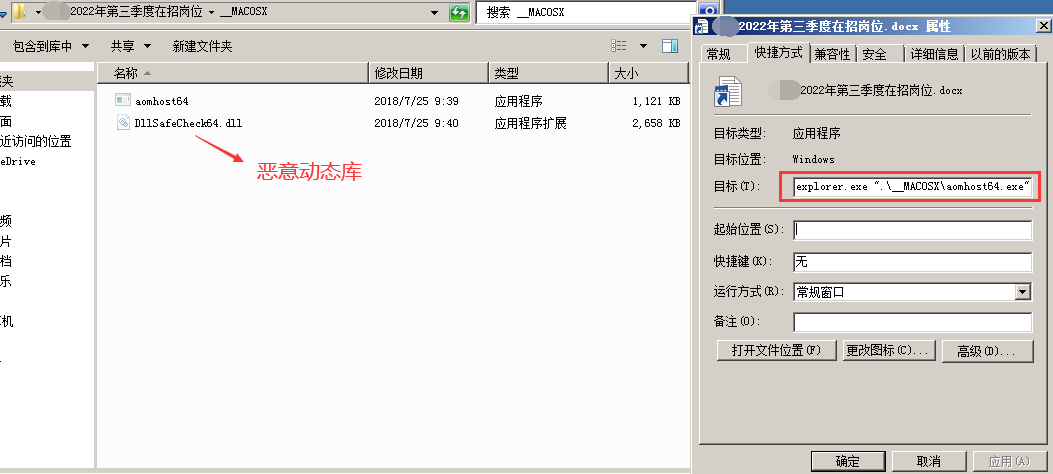Image resolution: width=1053 pixels, height=474 pixels.
Task: Sort by the 名称 column header
Action: click(x=232, y=73)
